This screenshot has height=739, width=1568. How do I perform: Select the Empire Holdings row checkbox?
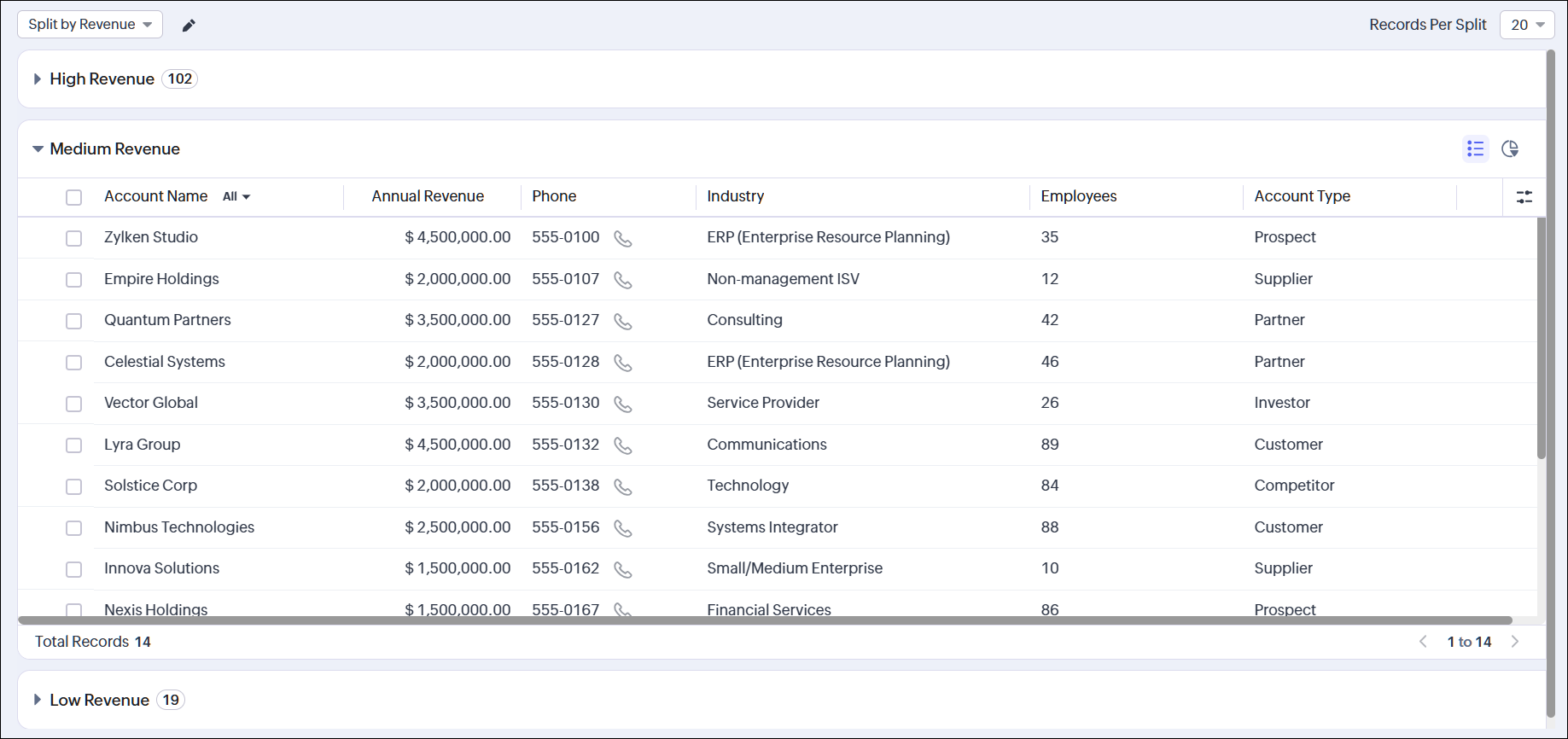click(x=74, y=280)
